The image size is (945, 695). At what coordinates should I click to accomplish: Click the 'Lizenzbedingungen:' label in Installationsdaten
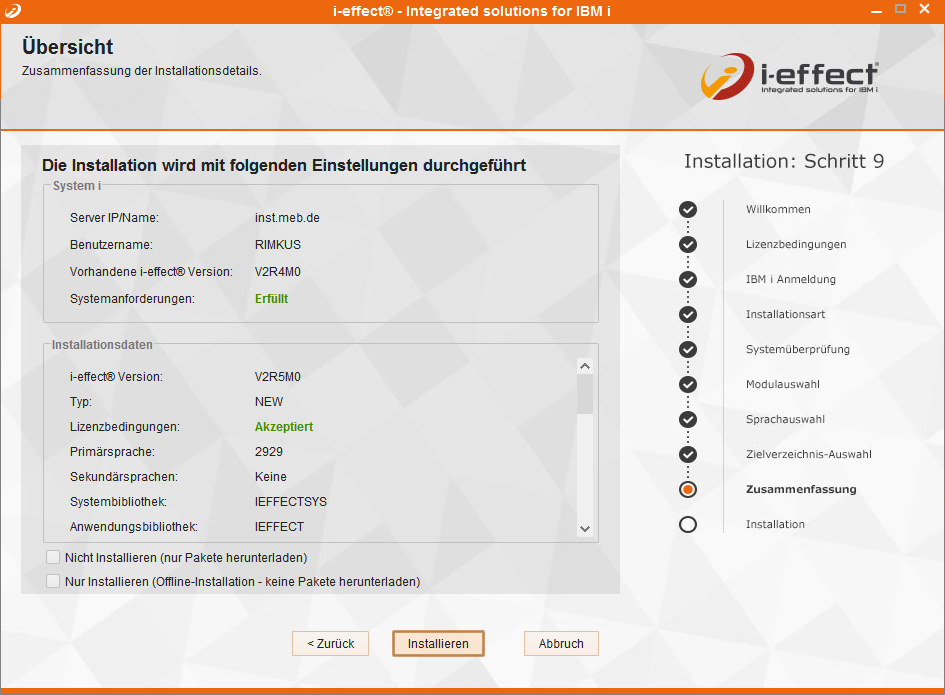[x=125, y=427]
